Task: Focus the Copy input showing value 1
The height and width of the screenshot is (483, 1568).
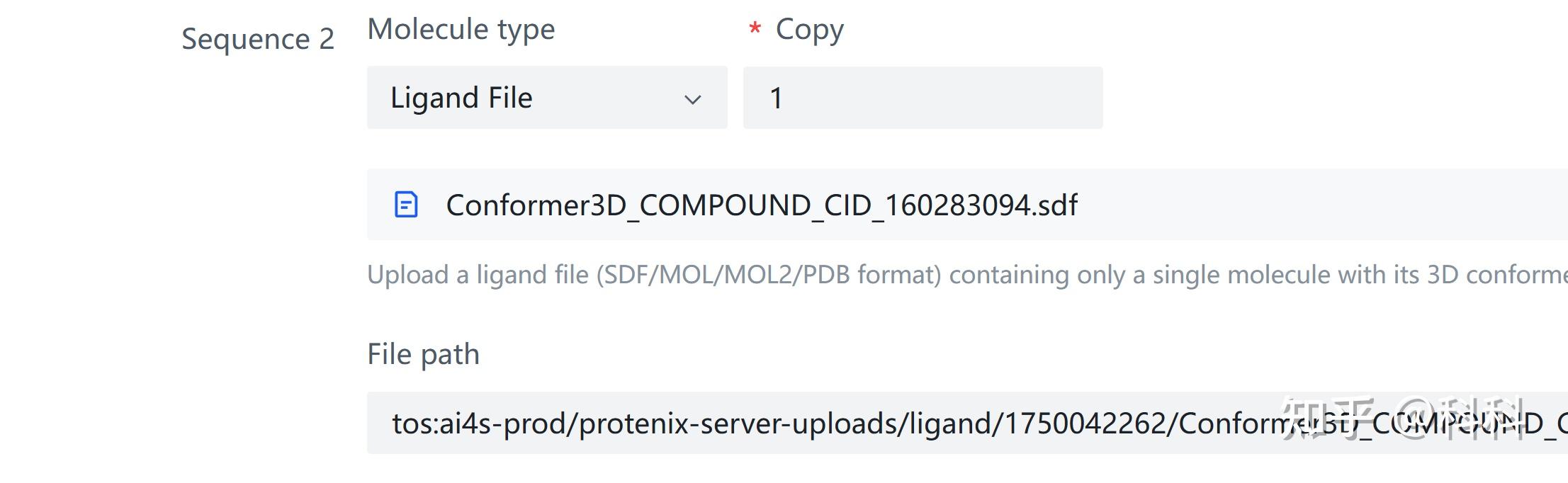Action: click(921, 97)
